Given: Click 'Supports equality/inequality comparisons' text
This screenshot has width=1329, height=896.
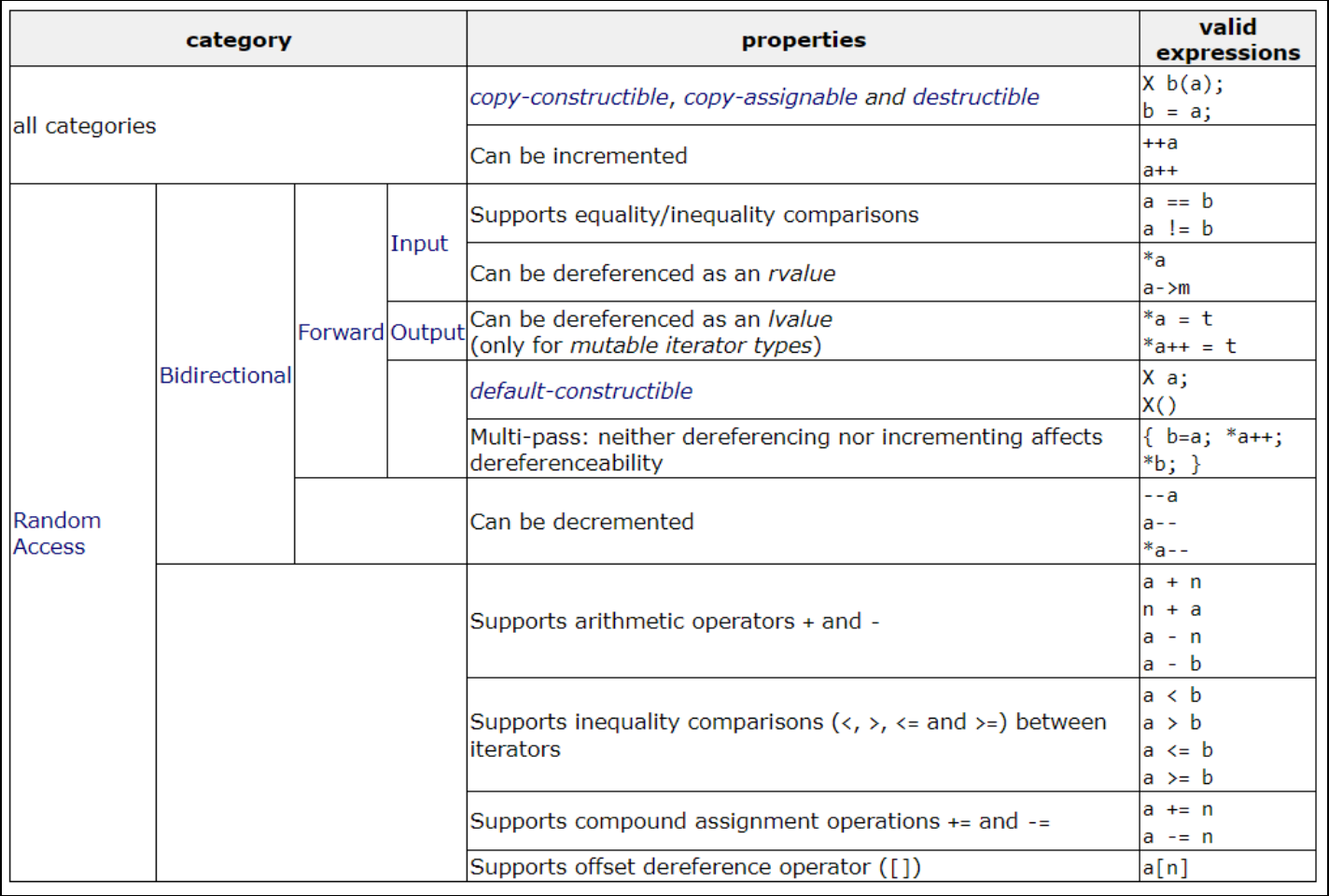Looking at the screenshot, I should coord(693,215).
